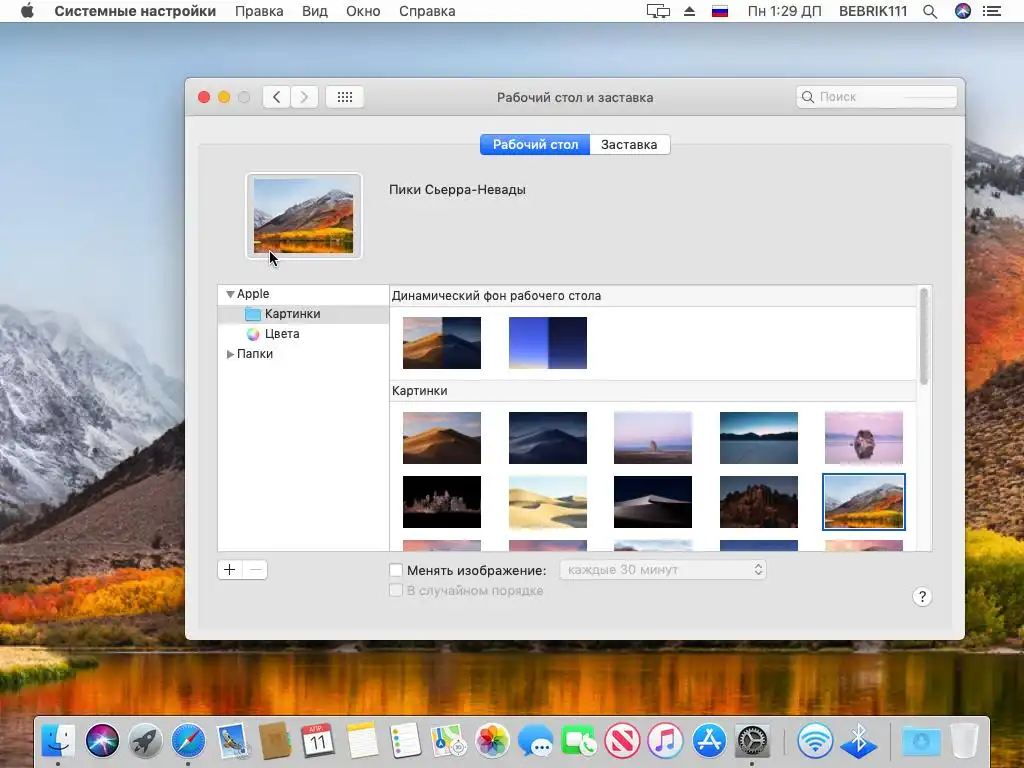Open the Системные настройки menu
The width and height of the screenshot is (1024, 768).
tap(135, 11)
